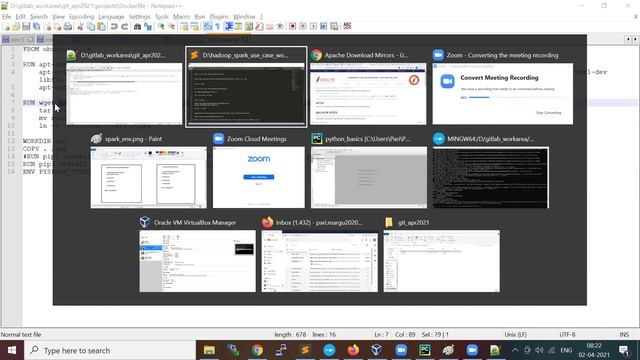Click the volume speaker tray icon

pos(539,350)
